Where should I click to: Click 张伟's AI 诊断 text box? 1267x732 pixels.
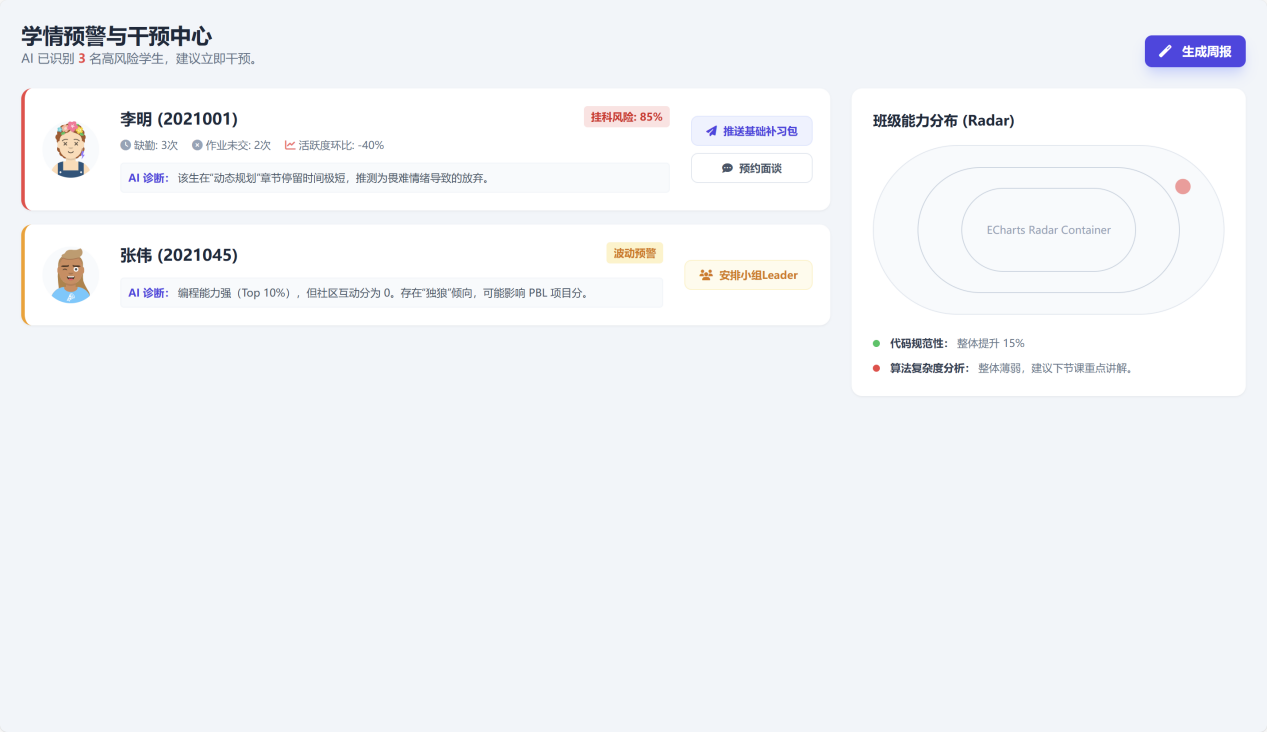[390, 293]
